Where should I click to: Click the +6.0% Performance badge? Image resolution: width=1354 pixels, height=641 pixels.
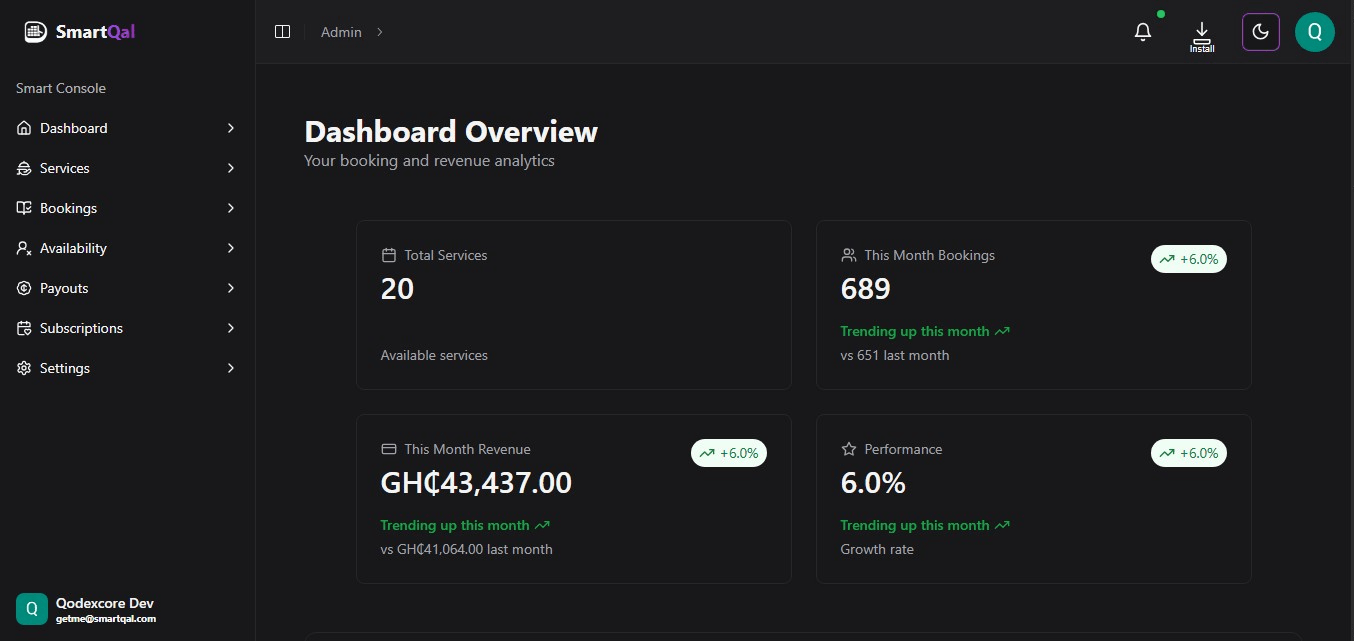click(1188, 453)
